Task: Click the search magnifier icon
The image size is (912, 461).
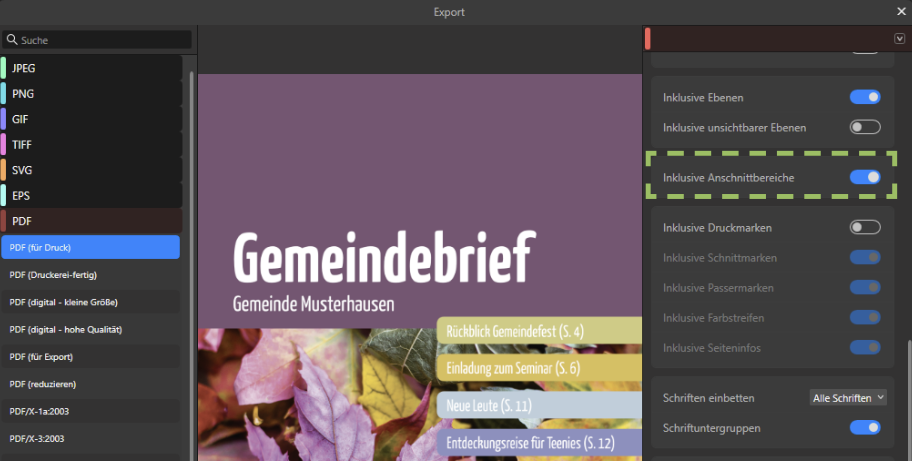Action: pyautogui.click(x=12, y=40)
